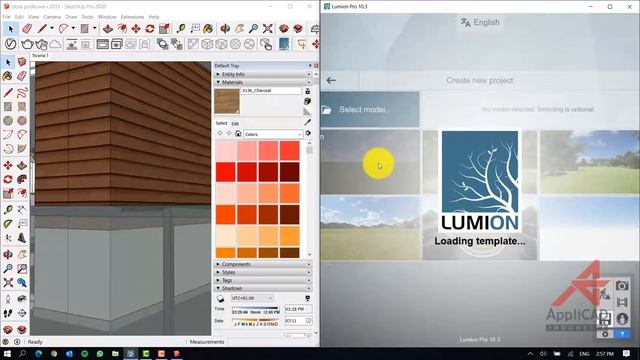This screenshot has width=640, height=360.
Task: Select the Protractor tool in left palette
Action: [x=8, y=224]
